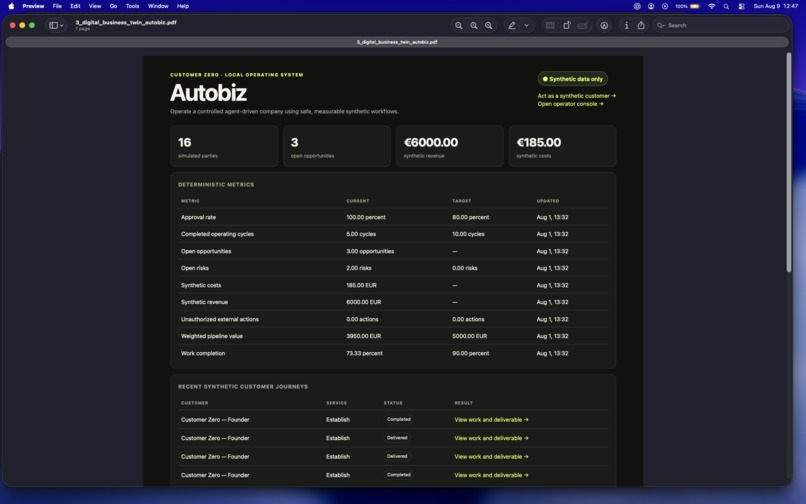
Task: Click 'Completed operating cycles' metric label
Action: pyautogui.click(x=217, y=234)
